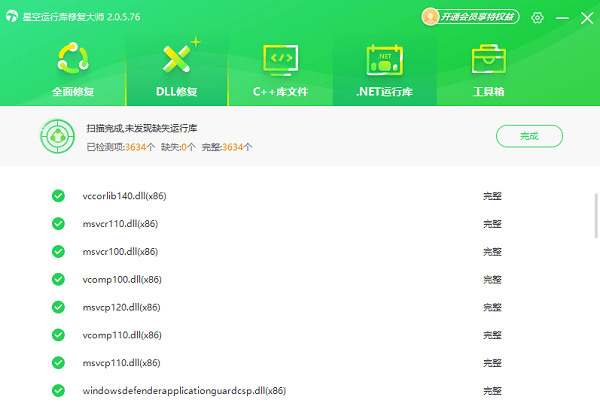Click the 已检测项:3634个 count
The height and width of the screenshot is (412, 600).
tap(121, 147)
